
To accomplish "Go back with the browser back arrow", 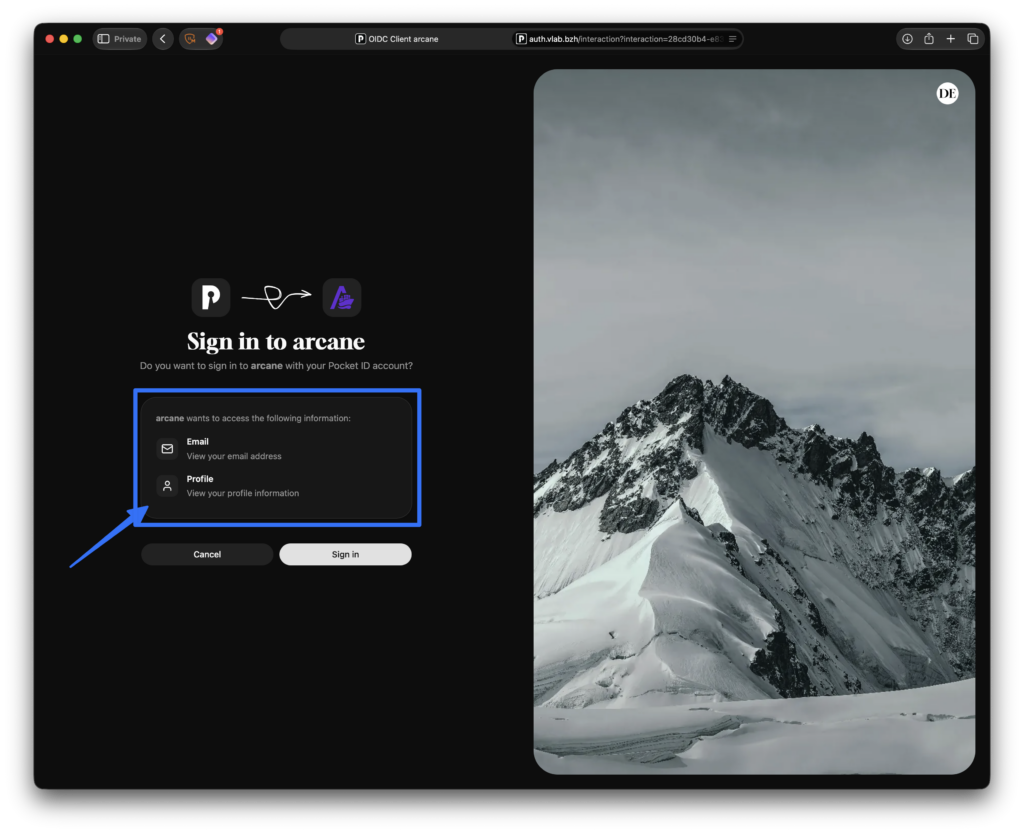I will pos(163,39).
